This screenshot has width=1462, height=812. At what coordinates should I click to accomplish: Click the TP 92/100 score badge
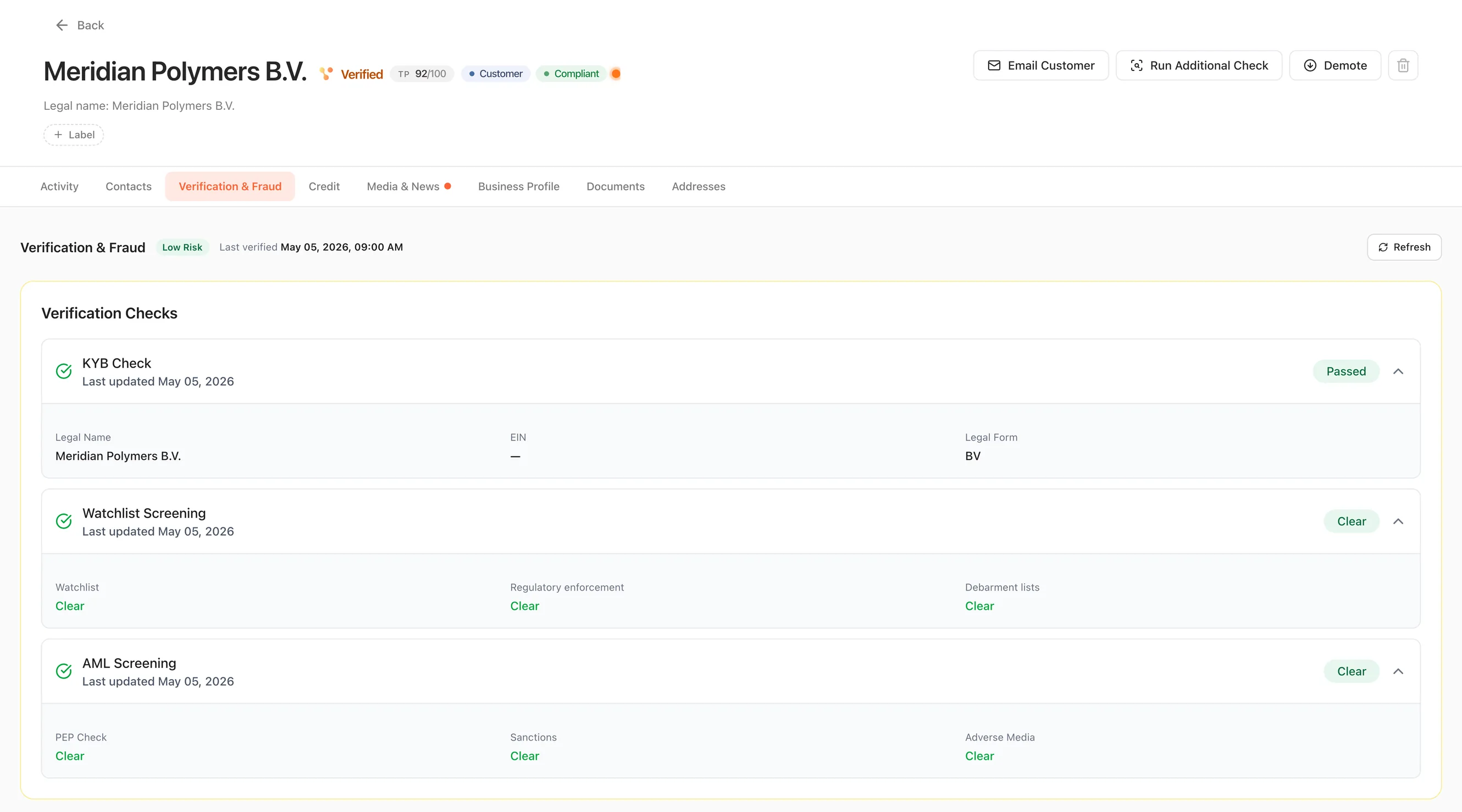click(422, 74)
